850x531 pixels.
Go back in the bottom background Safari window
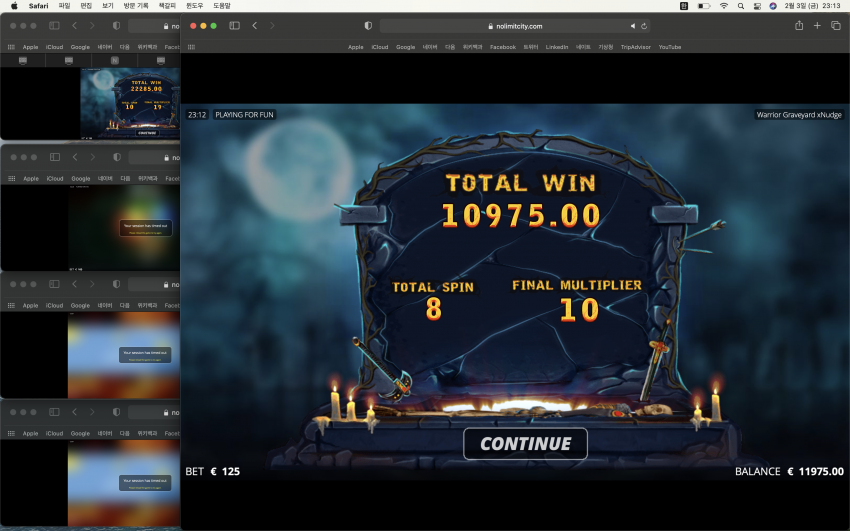click(74, 412)
